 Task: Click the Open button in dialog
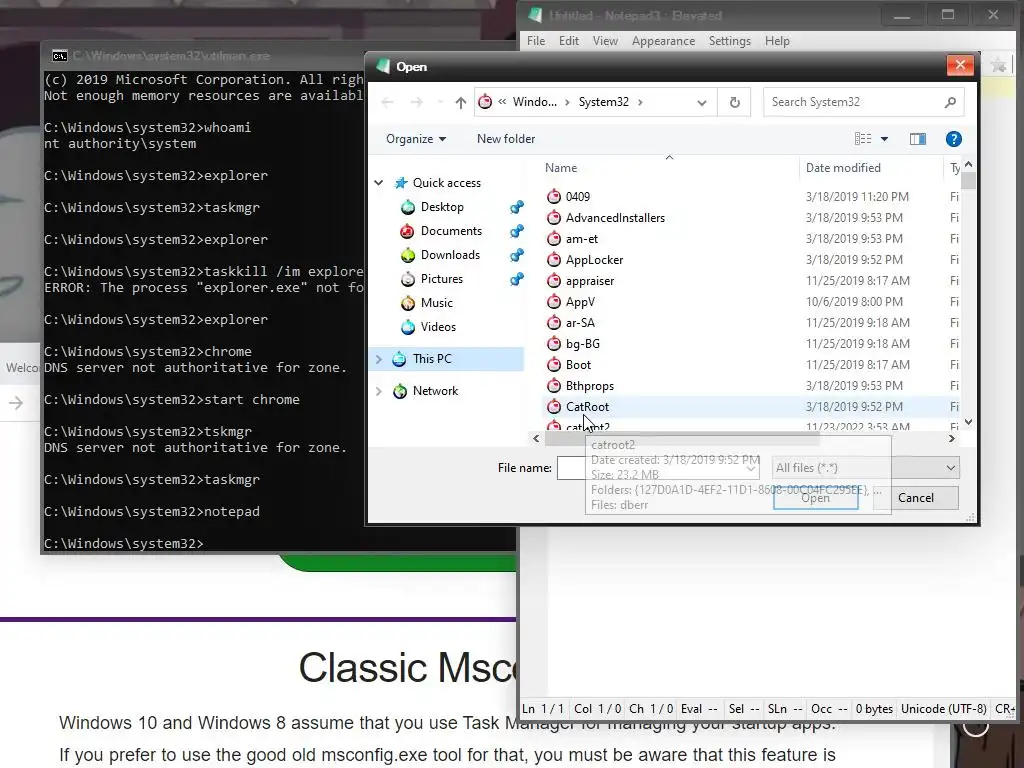point(816,498)
